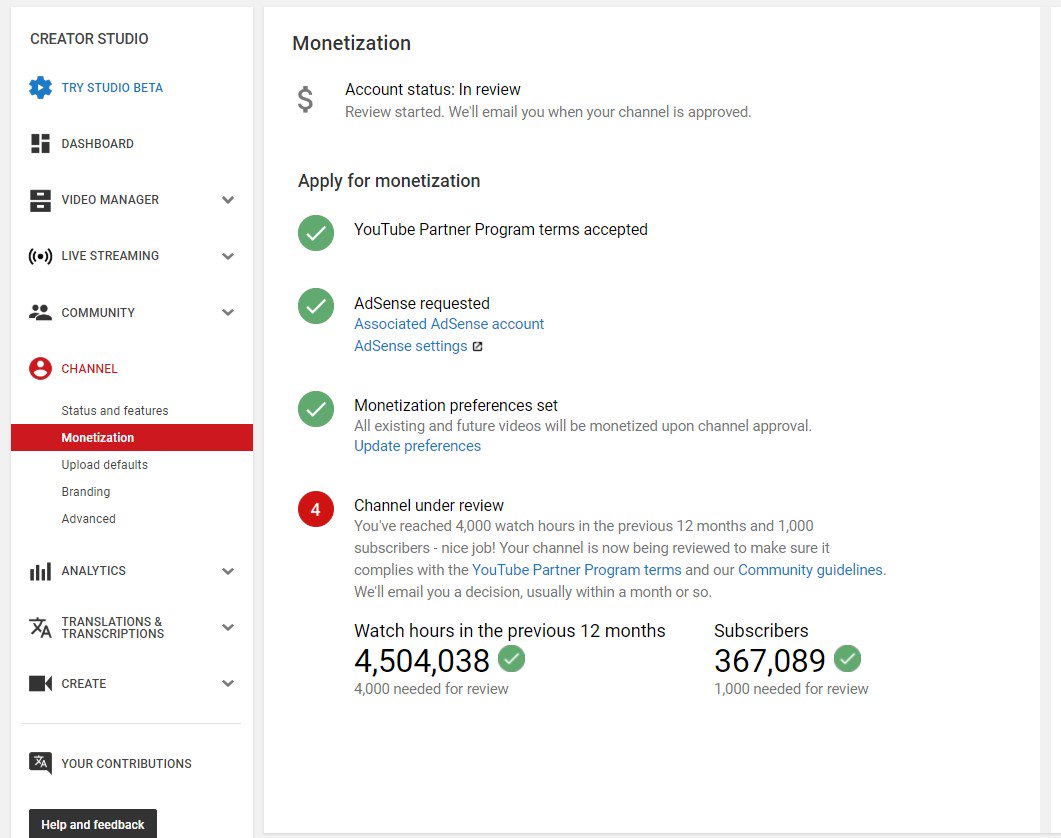Click 'Apply for monetization' heading
This screenshot has height=838, width=1061.
389,181
